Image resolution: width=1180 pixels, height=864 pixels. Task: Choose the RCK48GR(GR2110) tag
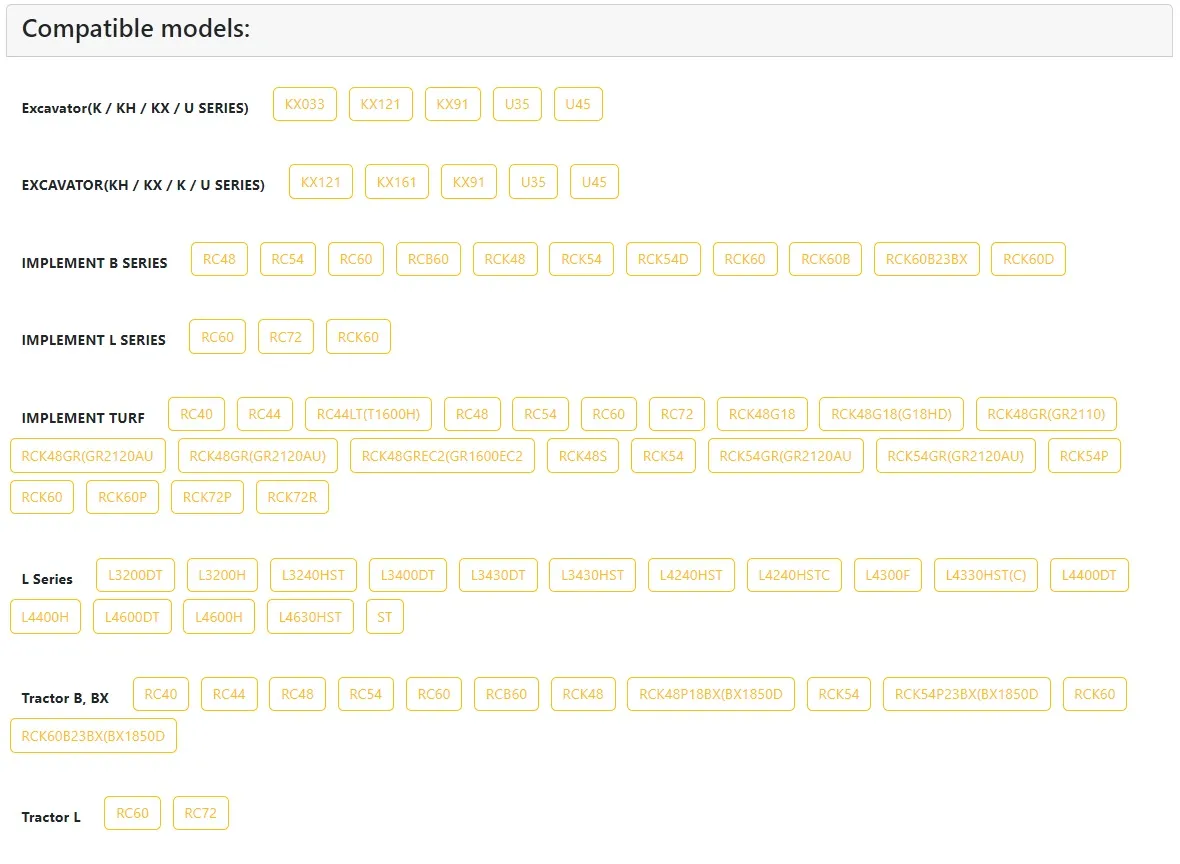[x=1046, y=414]
